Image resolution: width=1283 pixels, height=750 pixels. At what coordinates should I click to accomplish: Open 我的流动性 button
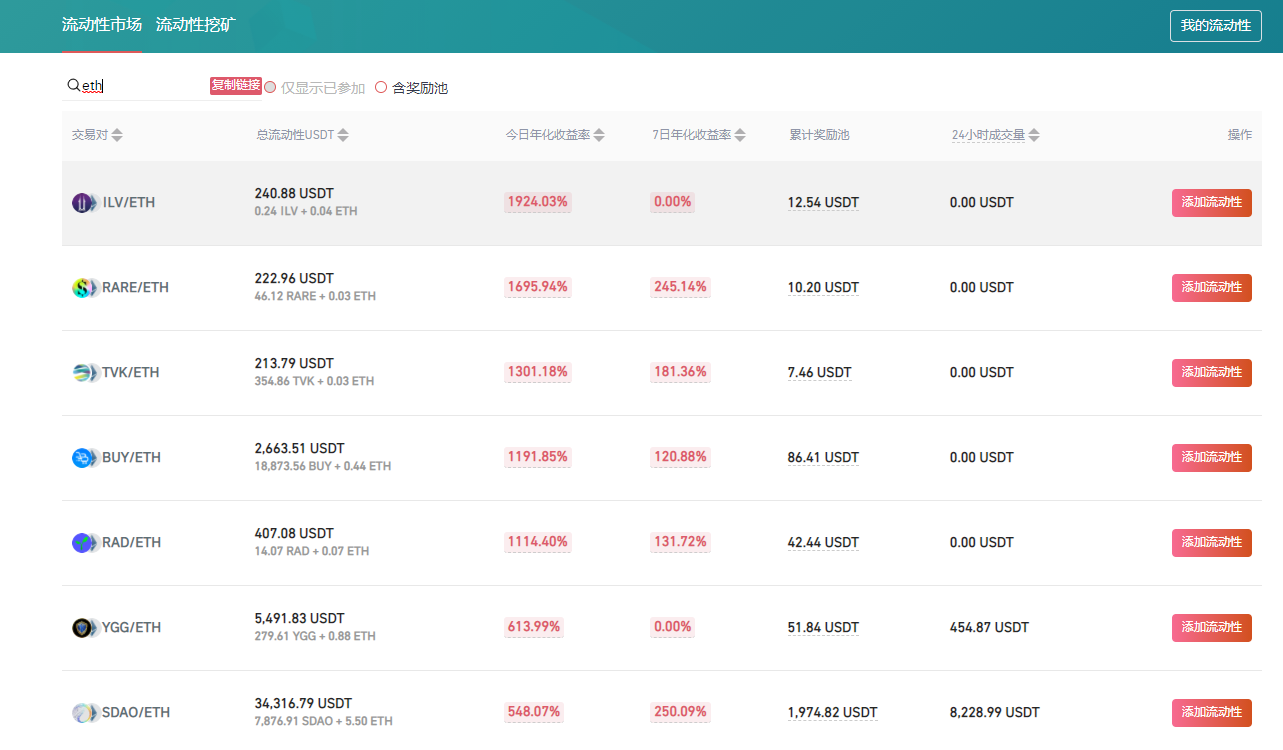click(1215, 25)
